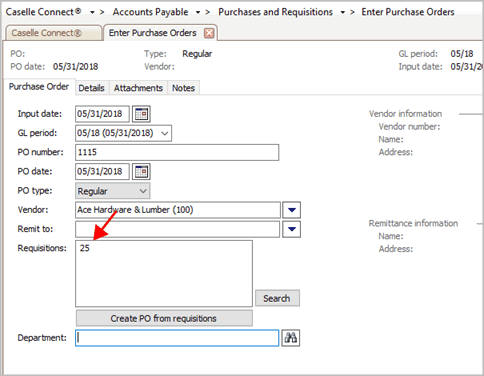The image size is (484, 376).
Task: Open calendar picker next to PO date
Action: [x=141, y=172]
